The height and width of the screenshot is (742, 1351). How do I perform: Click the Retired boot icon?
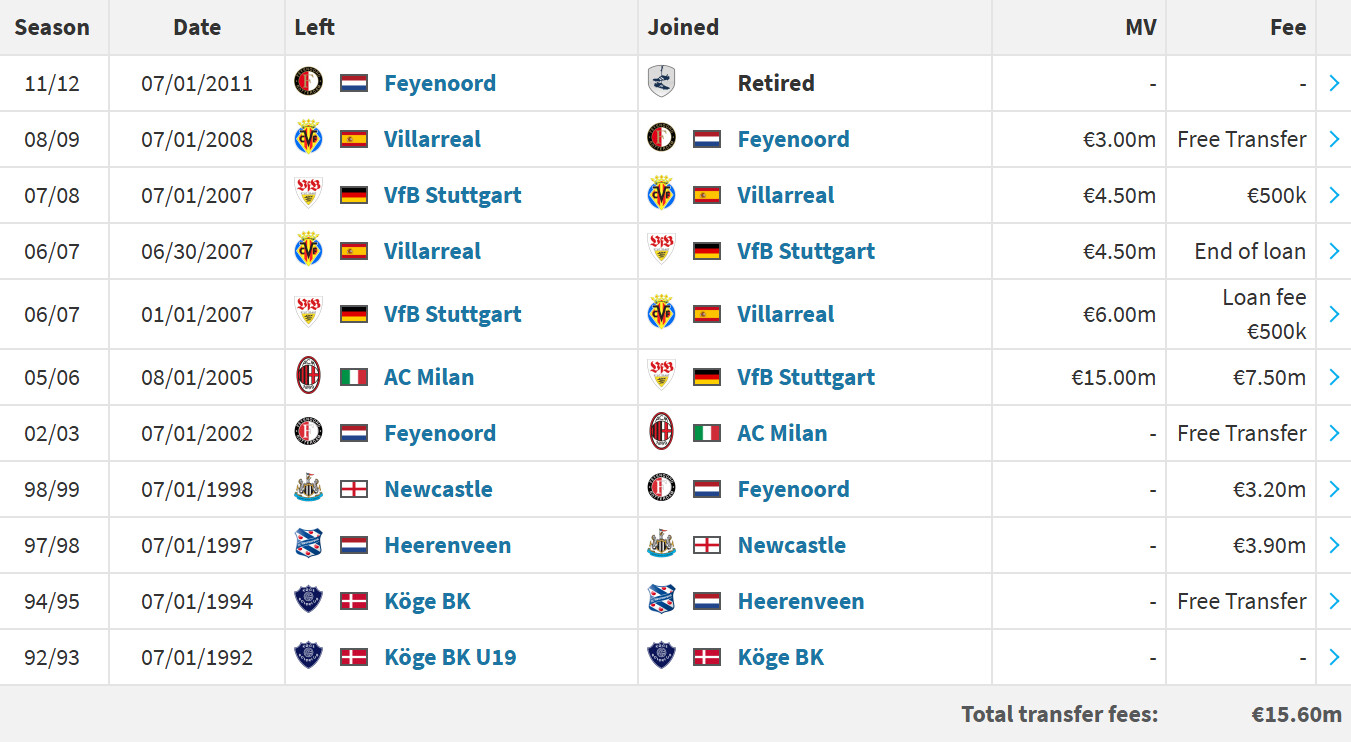tap(661, 82)
